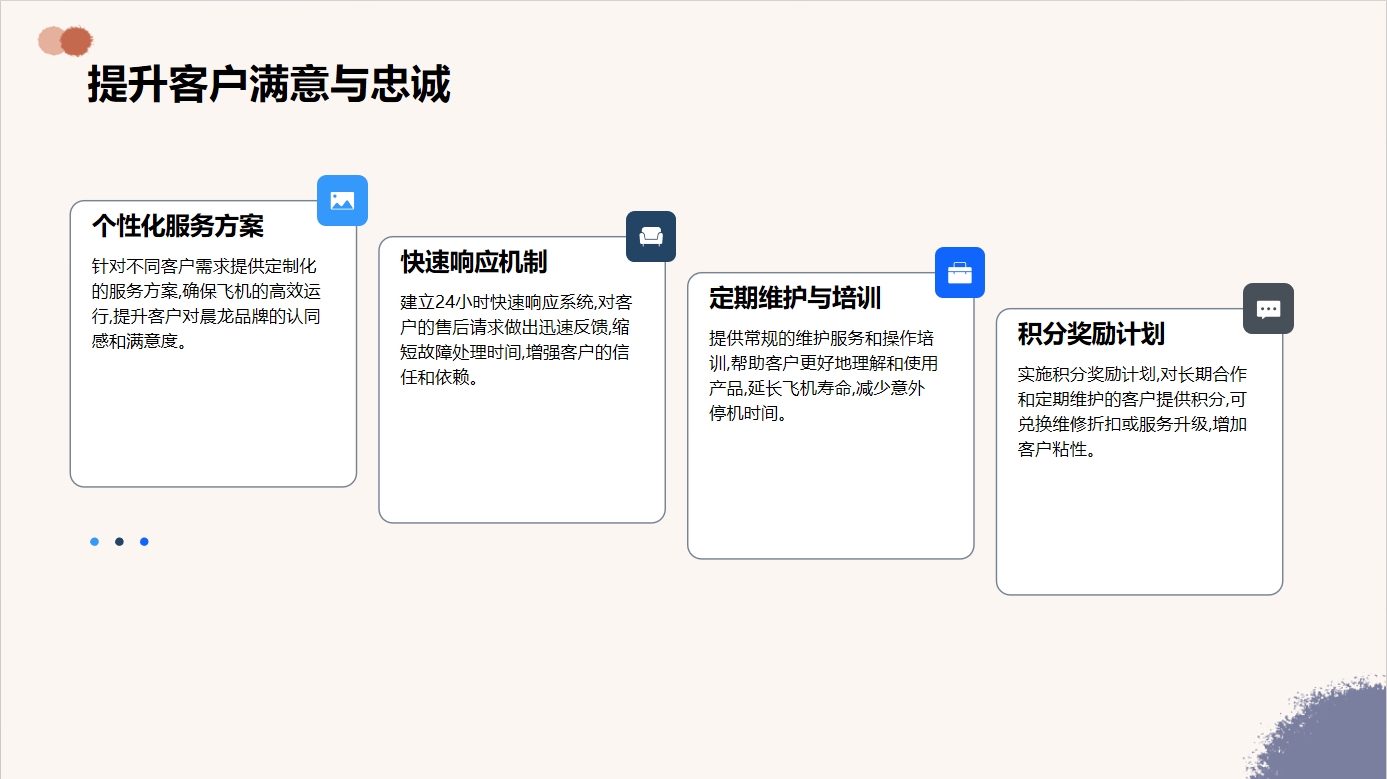Click the briefcase icon on 定期维护与培训 card

[x=960, y=273]
